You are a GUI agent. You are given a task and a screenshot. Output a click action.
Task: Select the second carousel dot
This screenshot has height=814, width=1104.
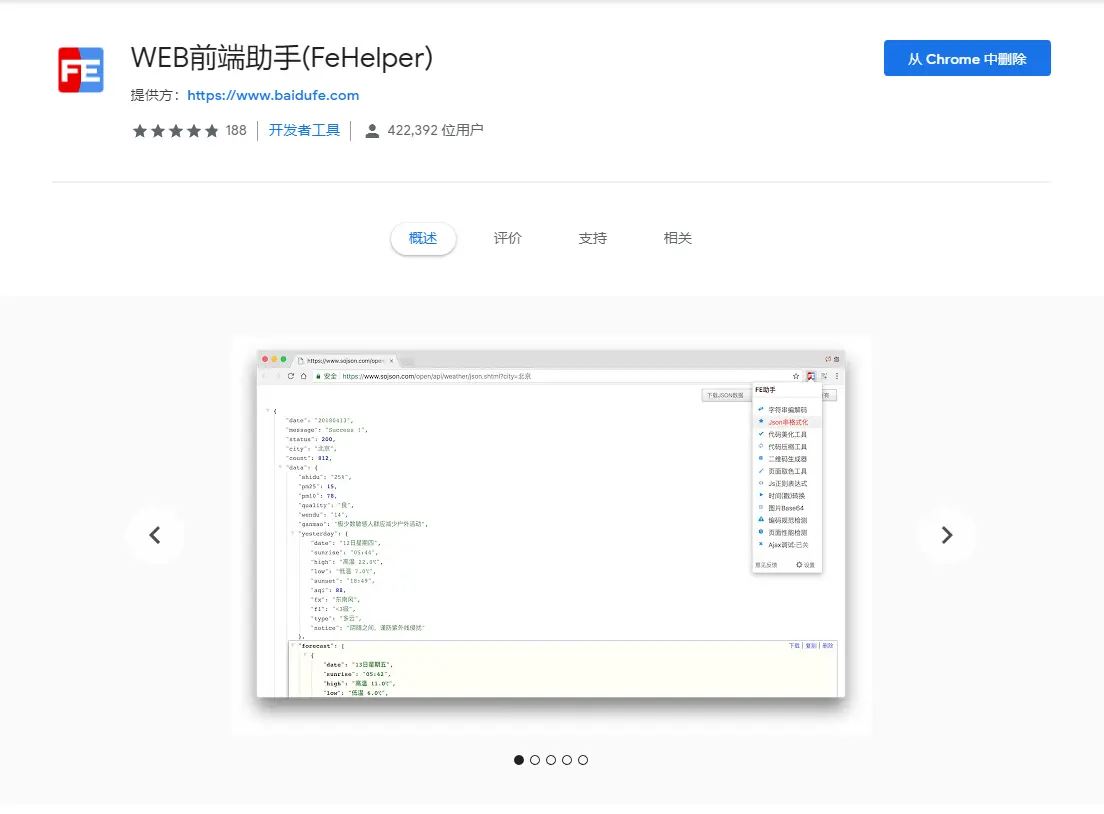pyautogui.click(x=535, y=760)
